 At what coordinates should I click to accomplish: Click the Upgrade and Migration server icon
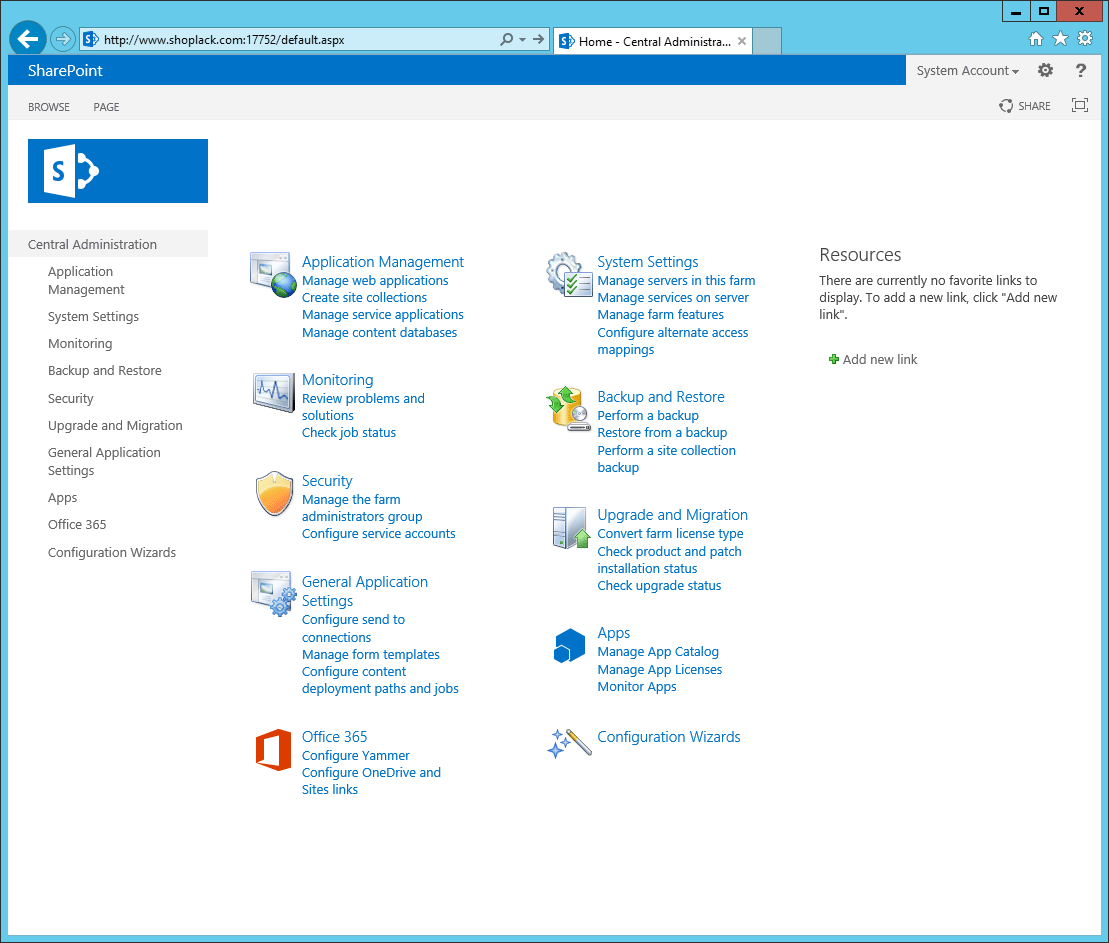(x=570, y=528)
